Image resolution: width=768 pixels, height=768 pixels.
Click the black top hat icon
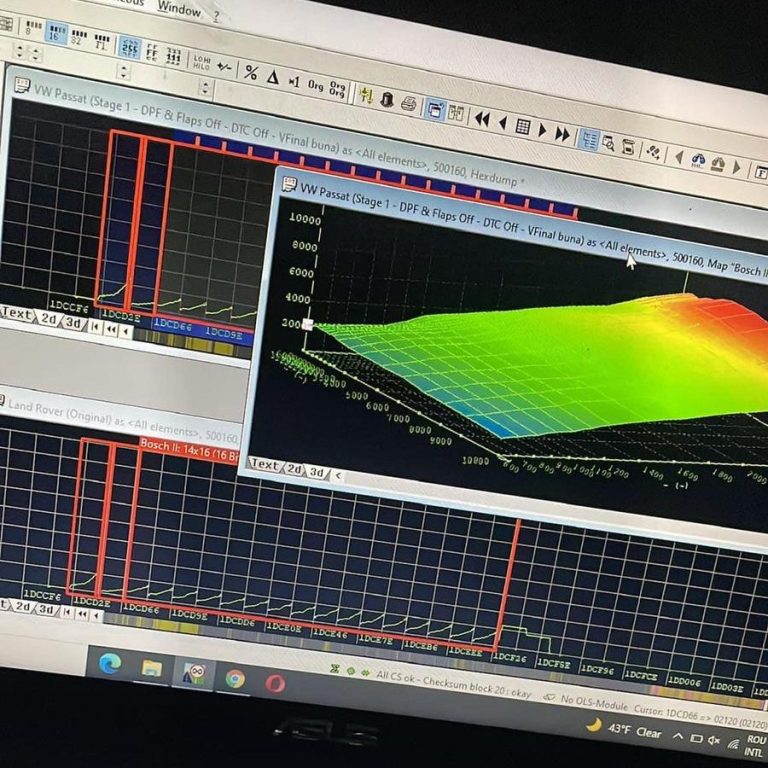(387, 99)
